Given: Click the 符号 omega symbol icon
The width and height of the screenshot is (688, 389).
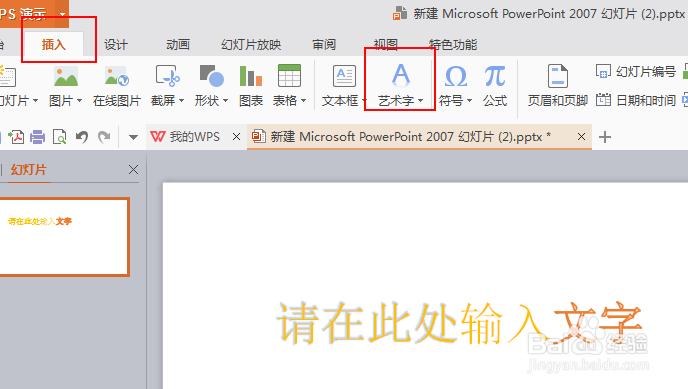Looking at the screenshot, I should [x=455, y=76].
